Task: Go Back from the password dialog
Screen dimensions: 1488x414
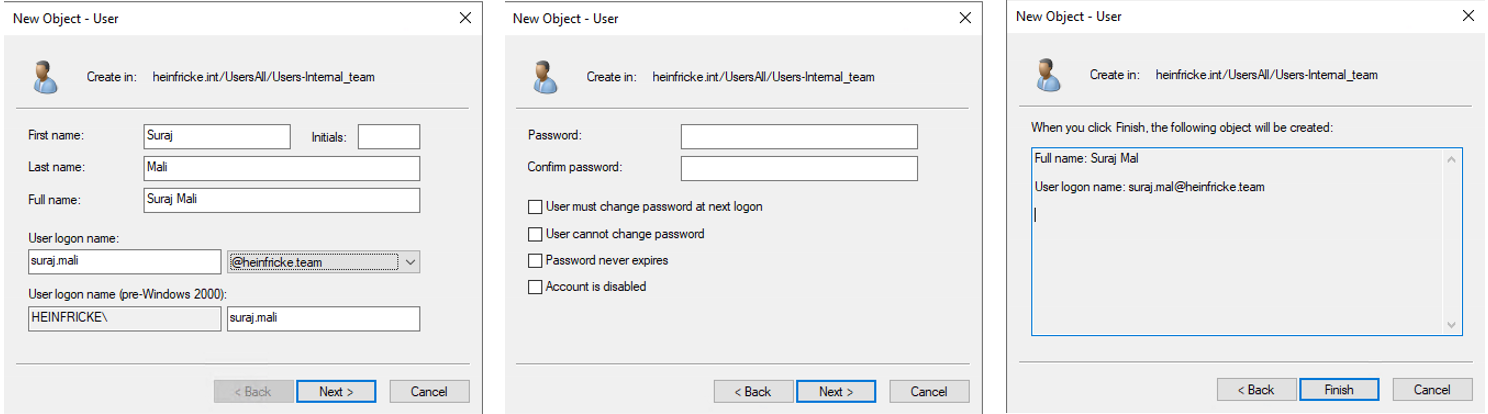Action: point(753,392)
